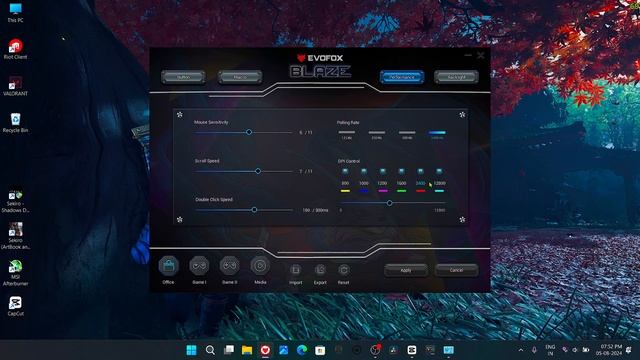Image resolution: width=640 pixels, height=360 pixels.
Task: Click the yellow swatch under 800 DPI
Action: pos(345,191)
